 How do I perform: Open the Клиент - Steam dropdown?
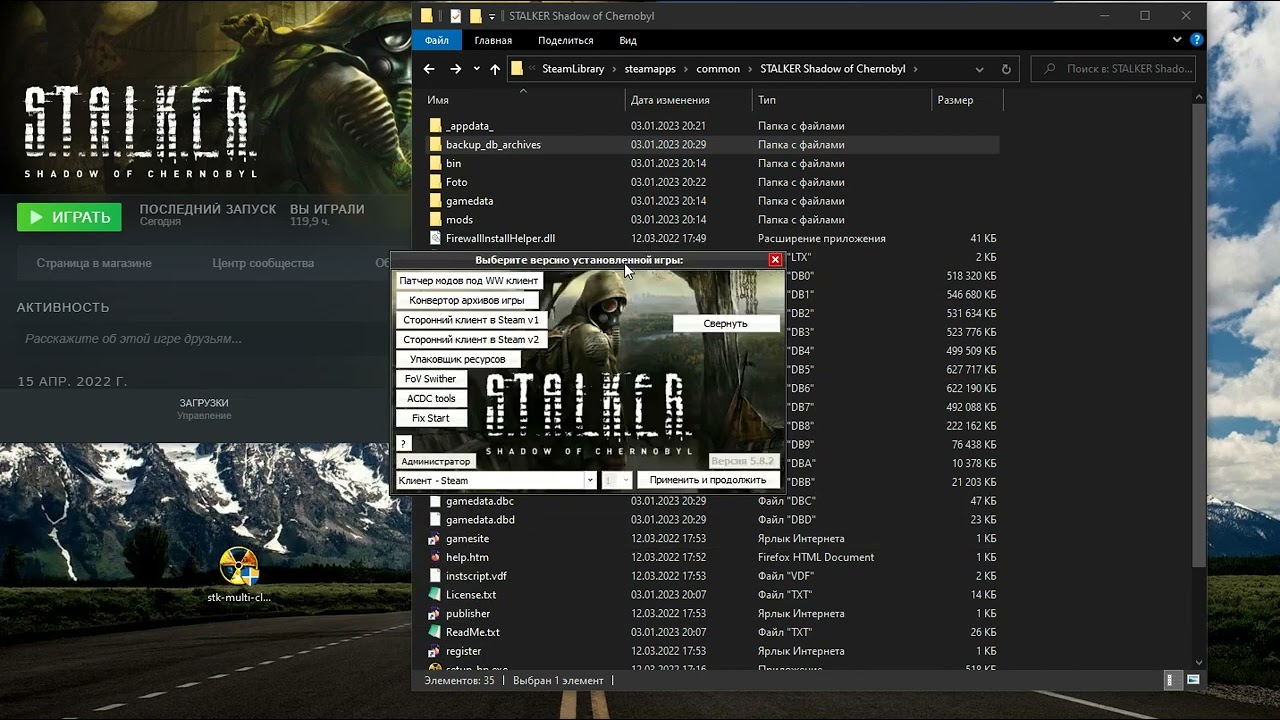pyautogui.click(x=590, y=481)
